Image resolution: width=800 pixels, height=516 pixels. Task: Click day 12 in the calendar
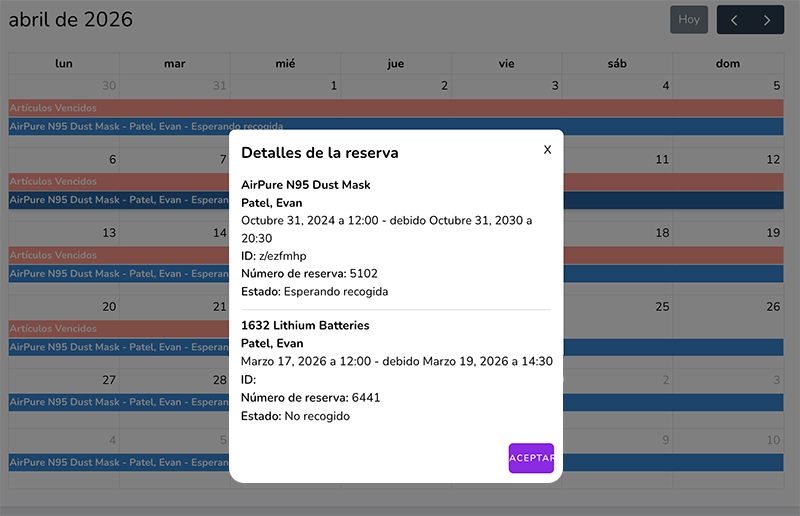pos(772,160)
